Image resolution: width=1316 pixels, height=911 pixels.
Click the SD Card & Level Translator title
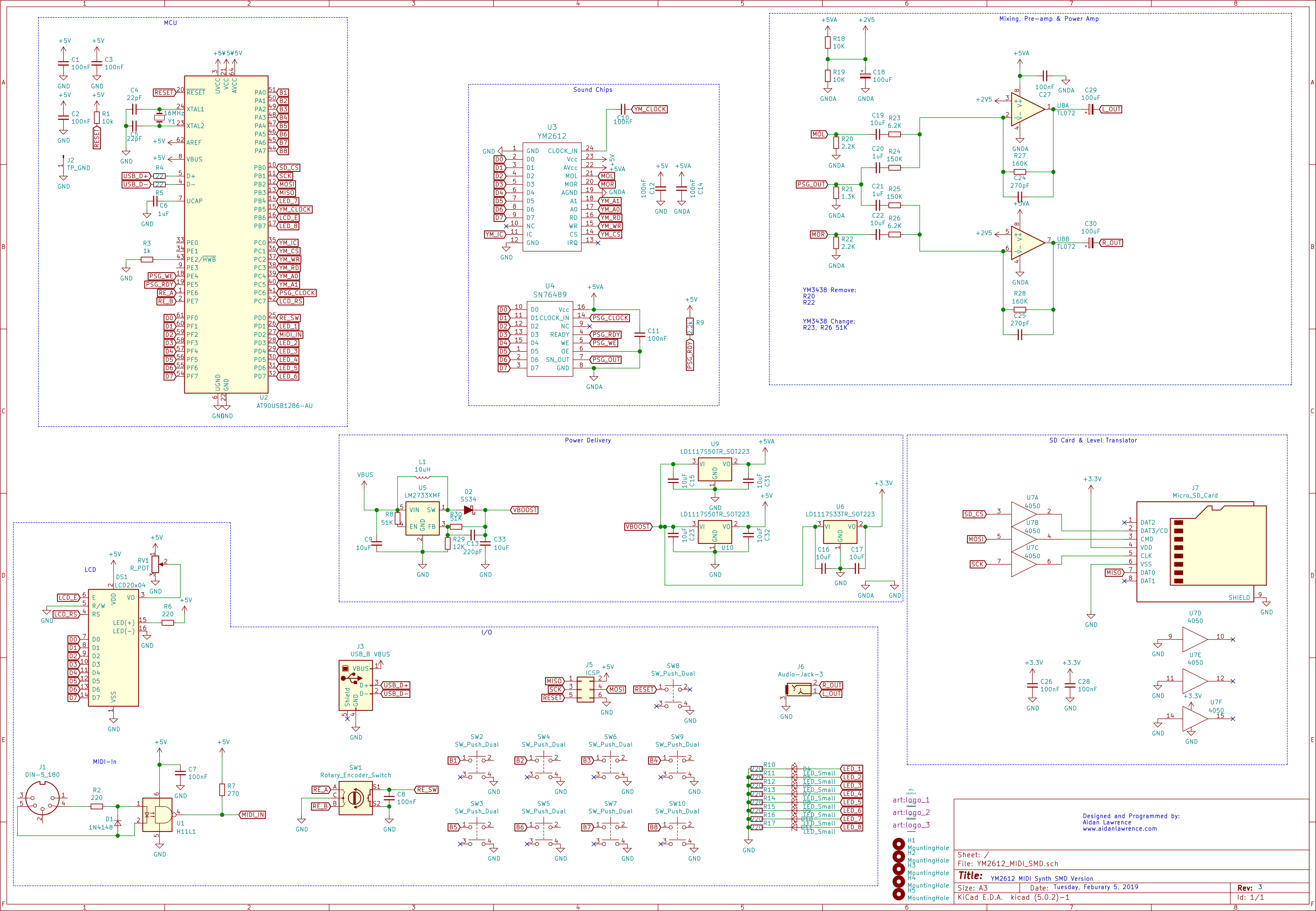(x=1093, y=440)
